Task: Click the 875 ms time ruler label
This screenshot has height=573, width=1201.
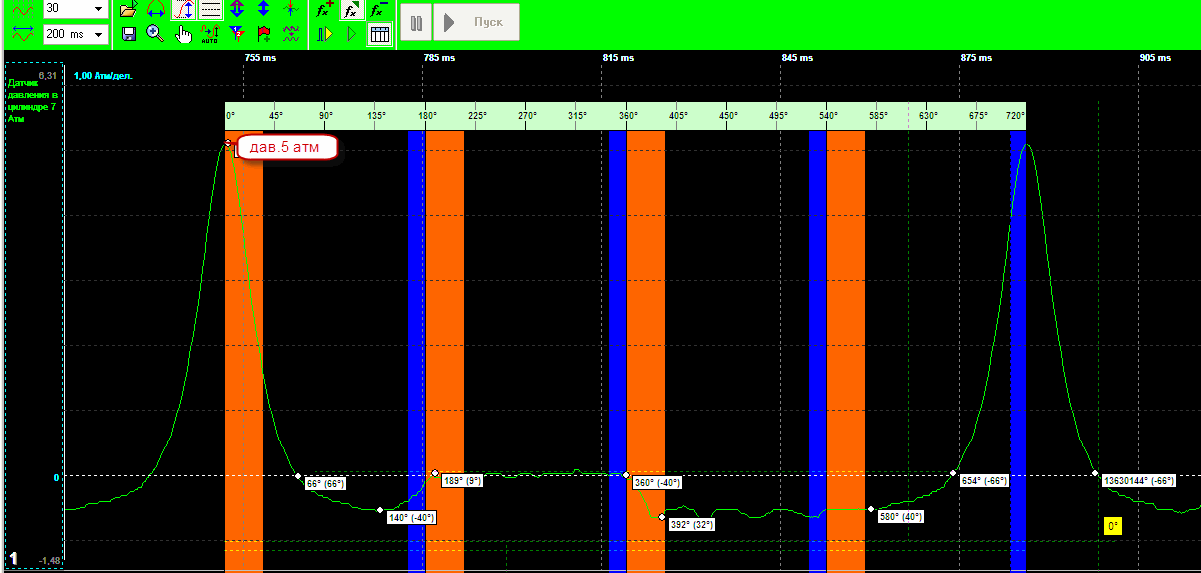Action: 976,58
